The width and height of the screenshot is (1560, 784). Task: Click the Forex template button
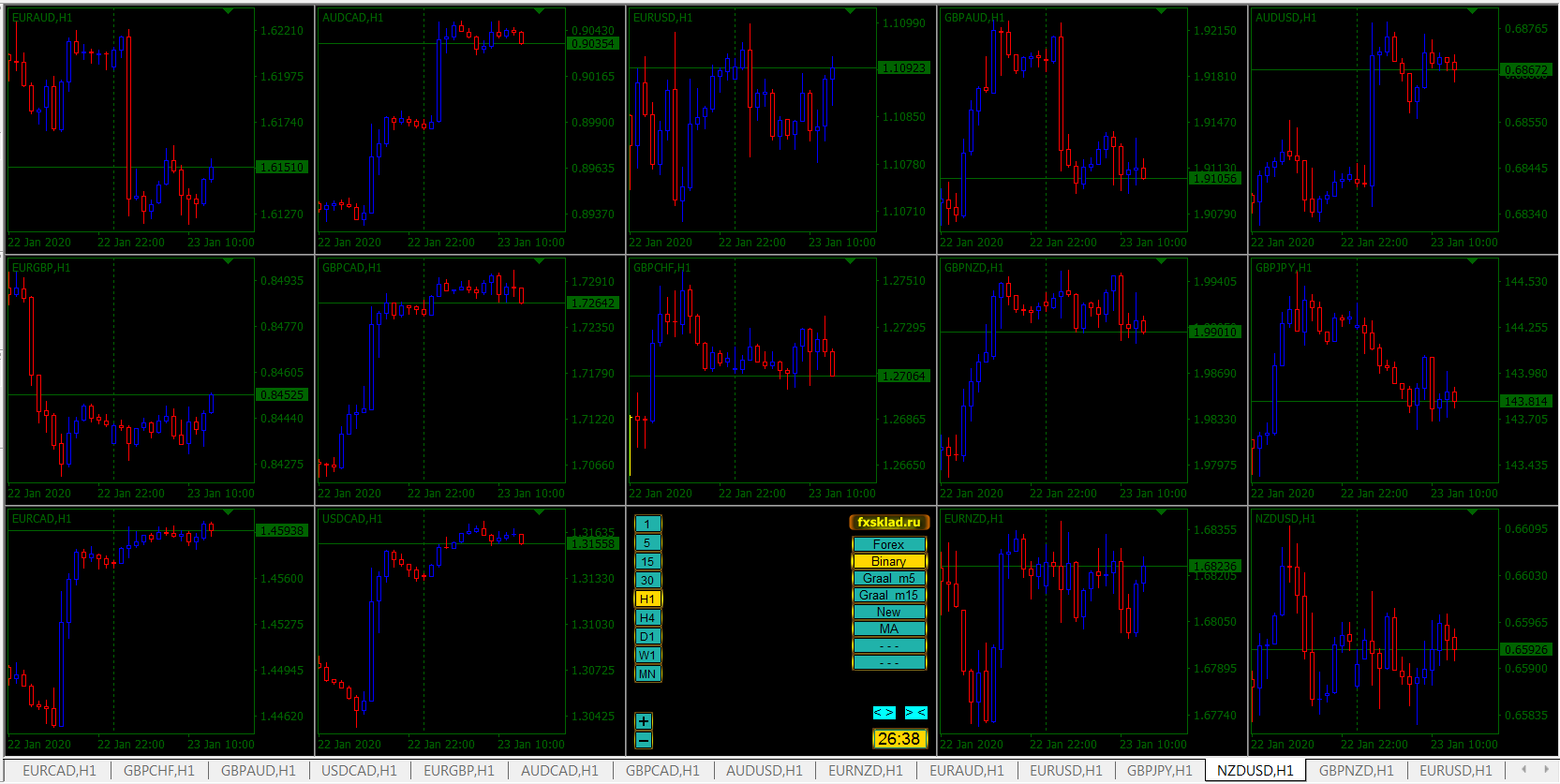pos(888,544)
